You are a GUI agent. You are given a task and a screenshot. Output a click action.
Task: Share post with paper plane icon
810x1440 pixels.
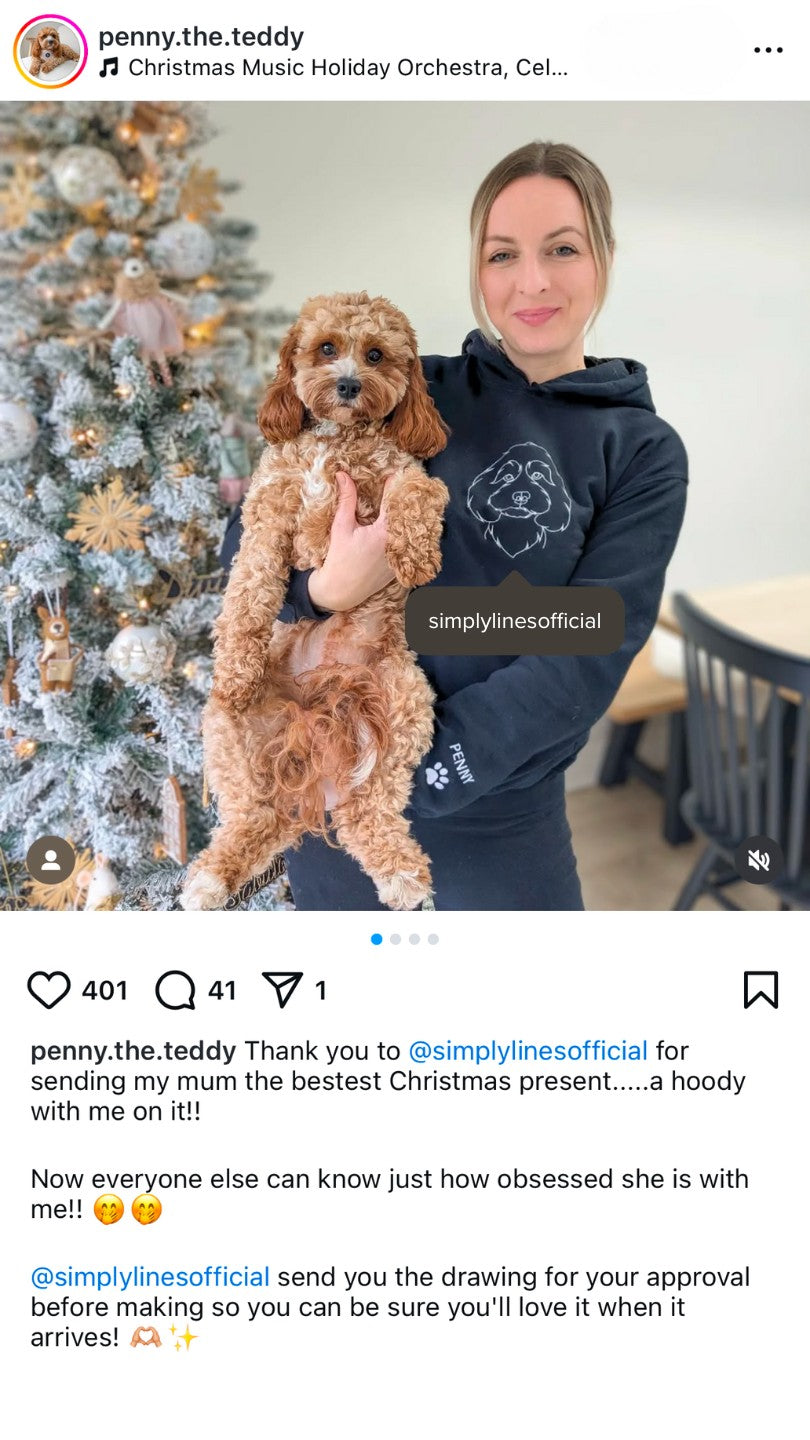282,990
